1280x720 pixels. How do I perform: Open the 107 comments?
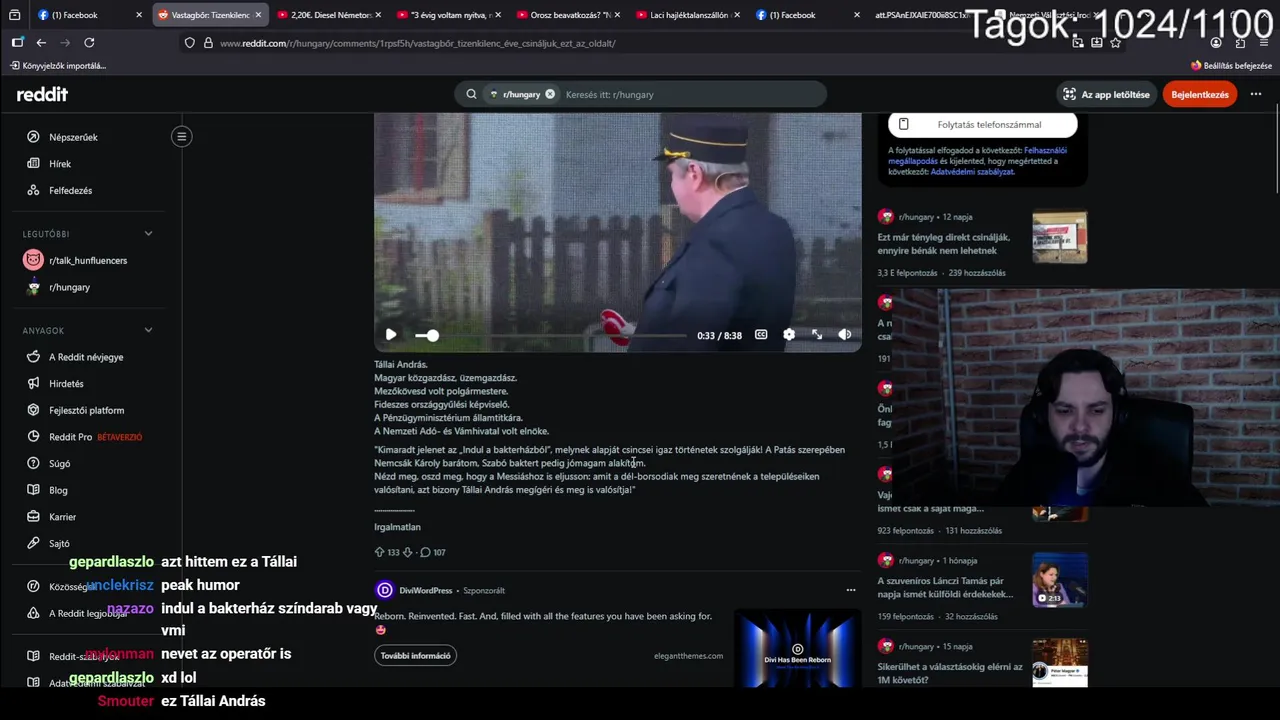click(433, 552)
